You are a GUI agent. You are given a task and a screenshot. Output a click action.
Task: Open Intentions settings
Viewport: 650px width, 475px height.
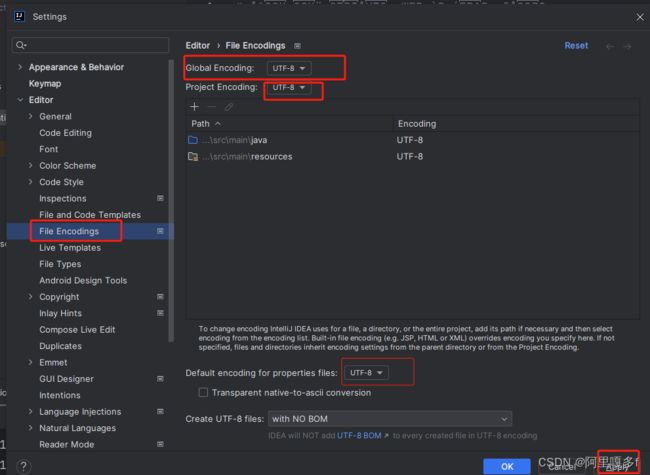point(60,395)
